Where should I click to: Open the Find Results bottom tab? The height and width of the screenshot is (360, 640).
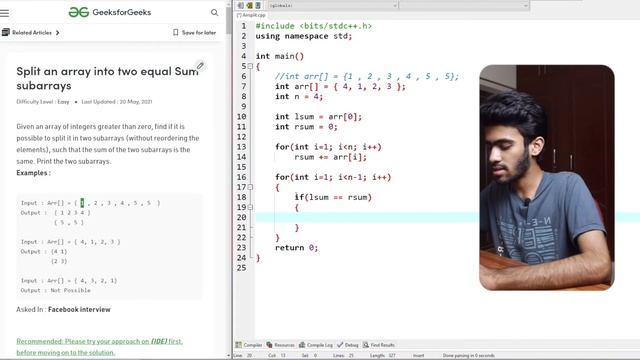pos(379,345)
